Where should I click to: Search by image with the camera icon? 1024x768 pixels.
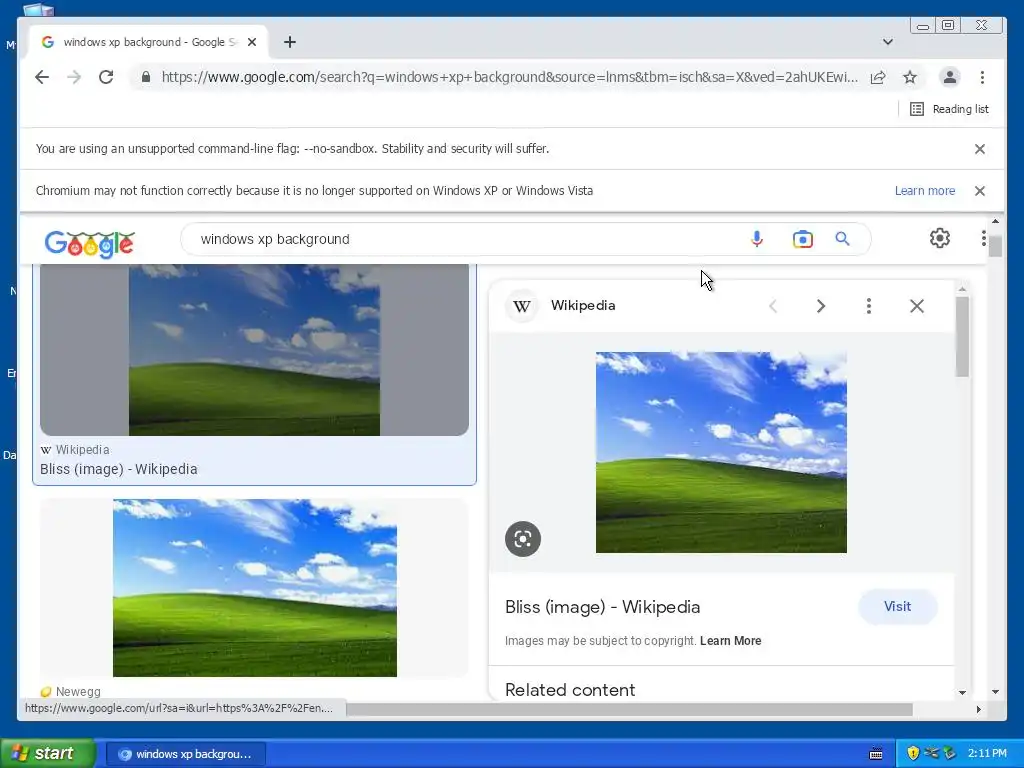803,239
